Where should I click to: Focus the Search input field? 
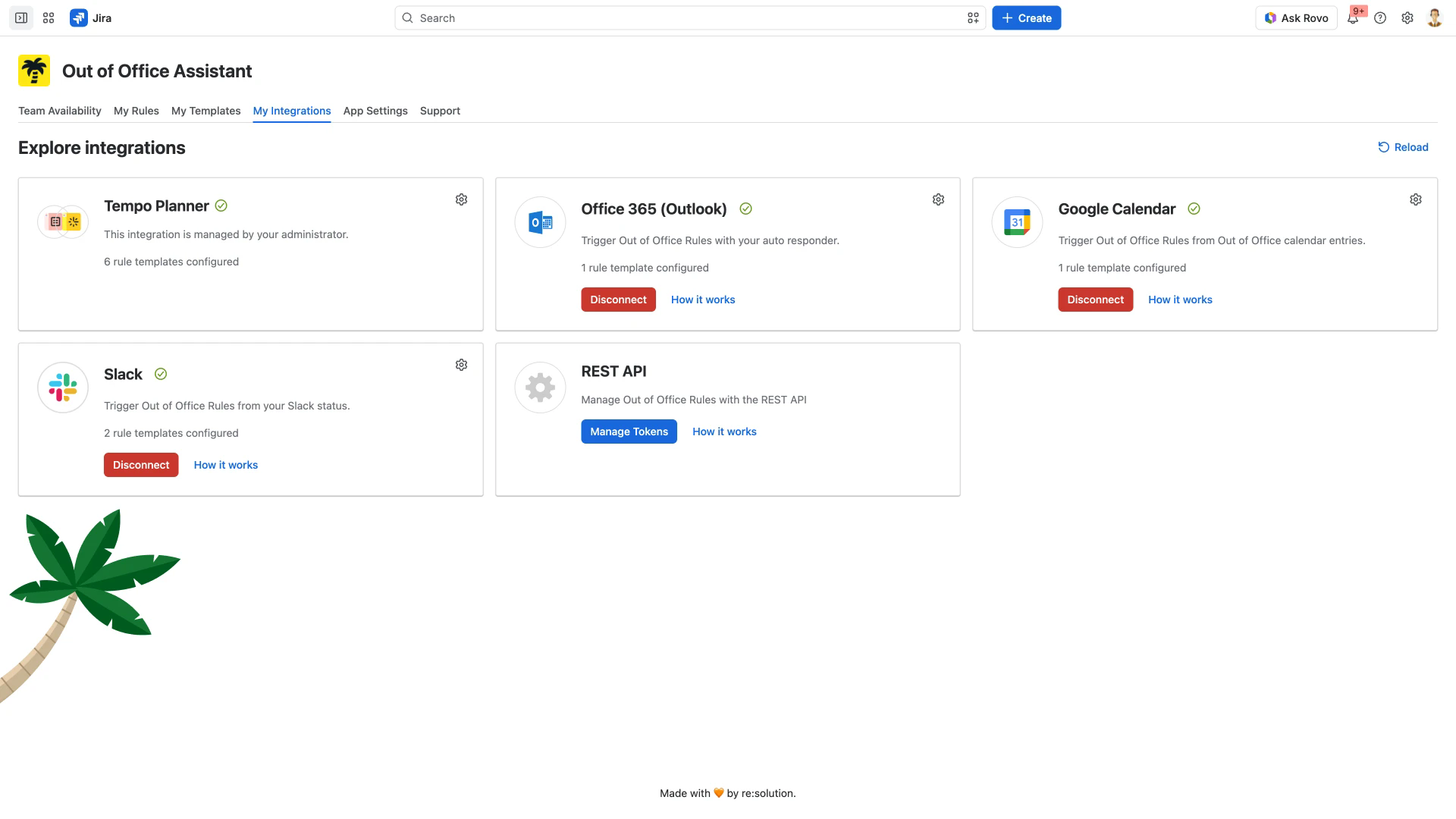click(690, 18)
